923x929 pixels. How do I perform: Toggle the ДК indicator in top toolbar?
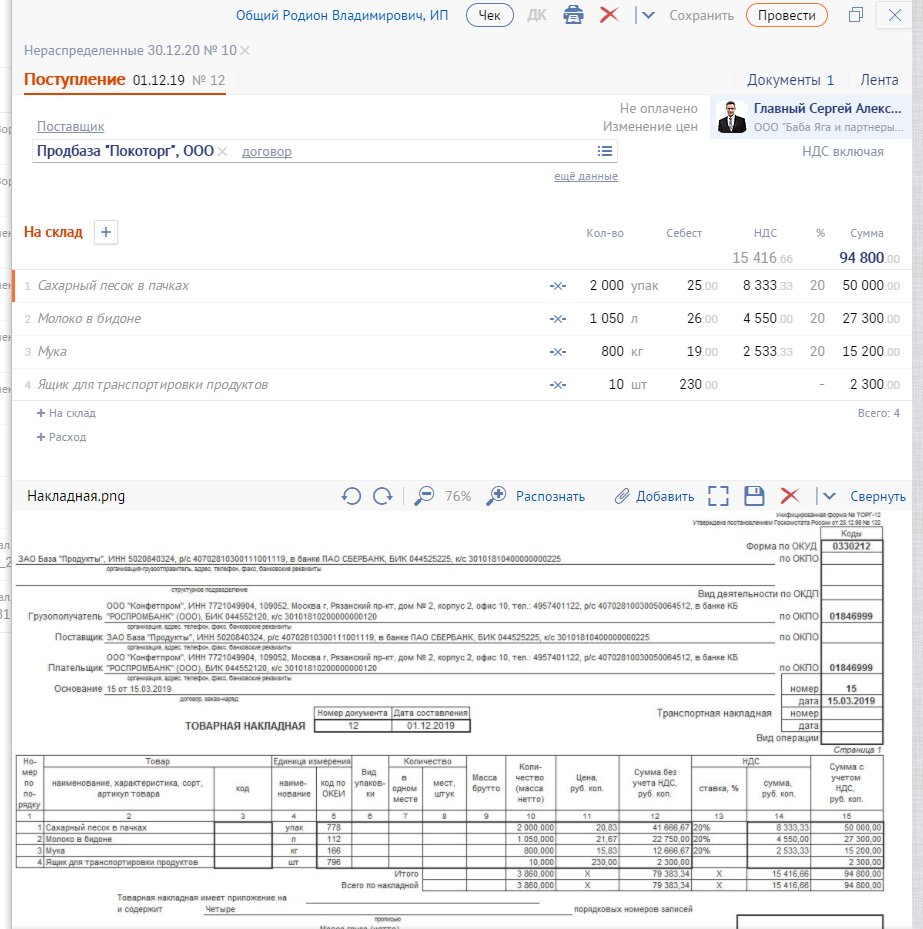coord(537,15)
